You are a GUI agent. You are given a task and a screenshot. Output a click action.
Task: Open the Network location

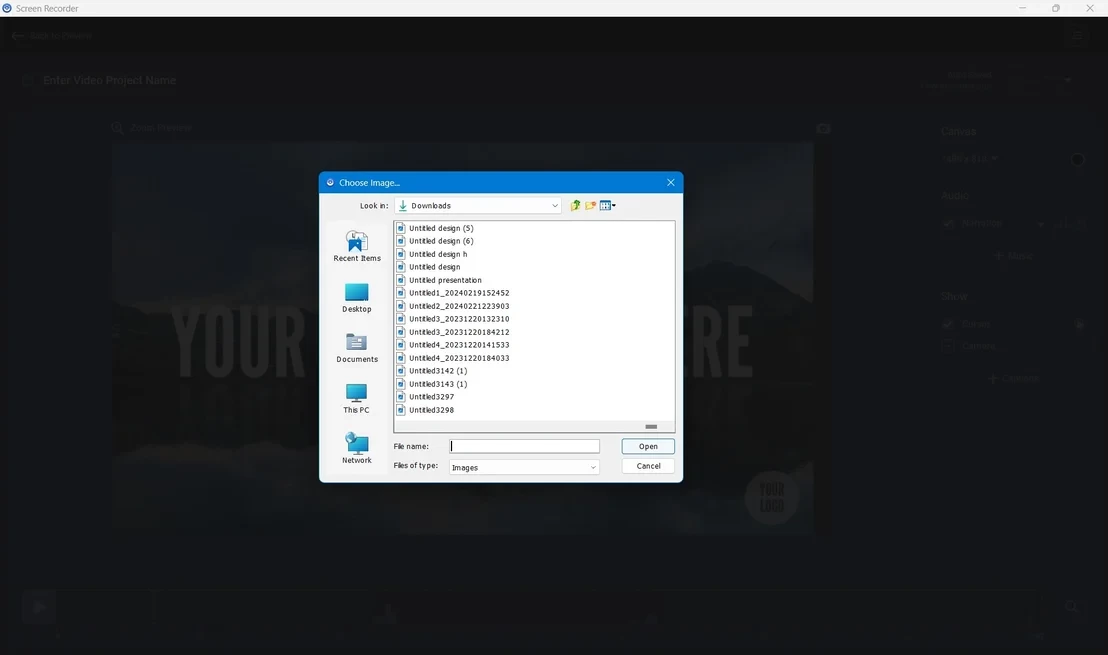pyautogui.click(x=357, y=448)
